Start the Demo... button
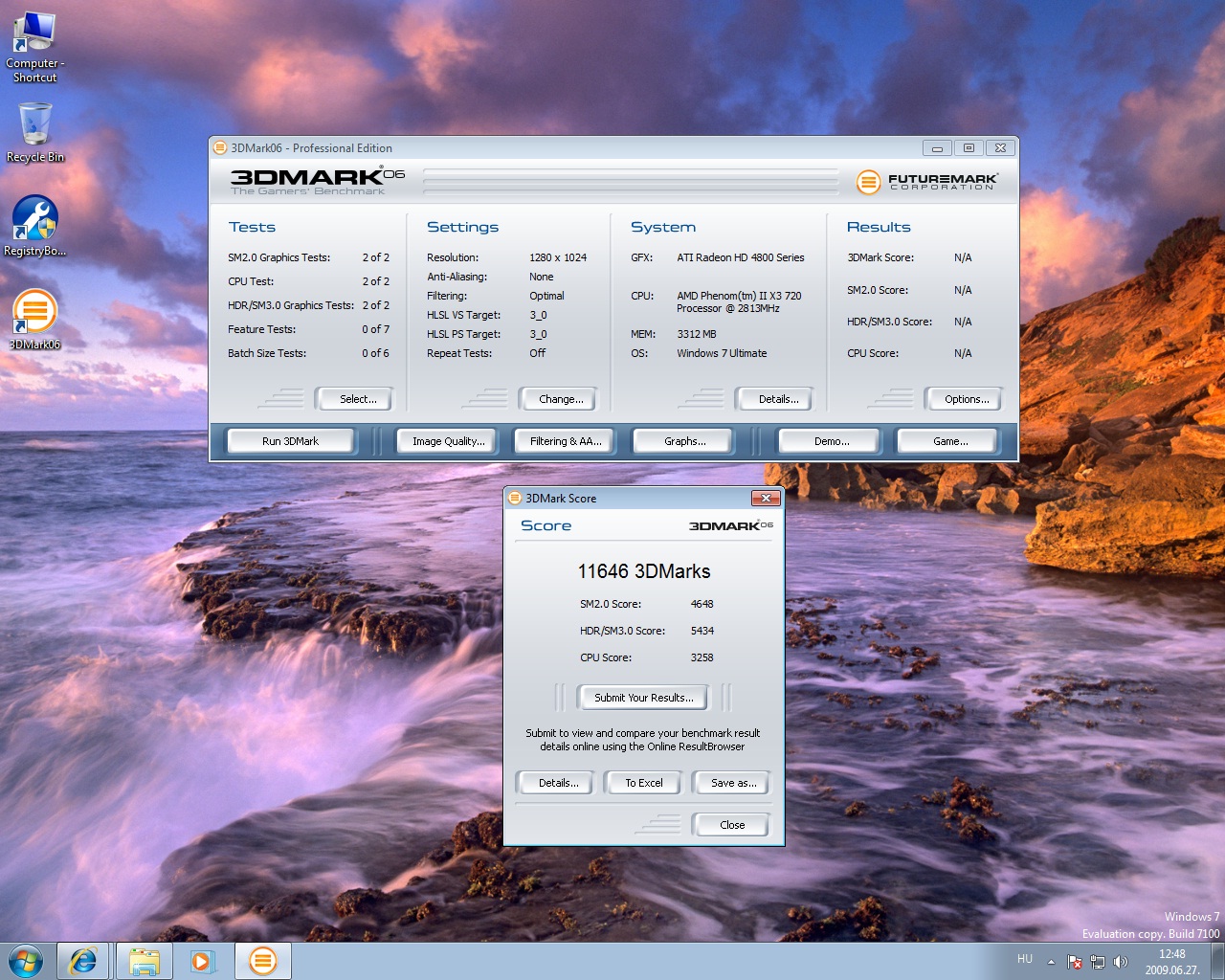 [832, 441]
